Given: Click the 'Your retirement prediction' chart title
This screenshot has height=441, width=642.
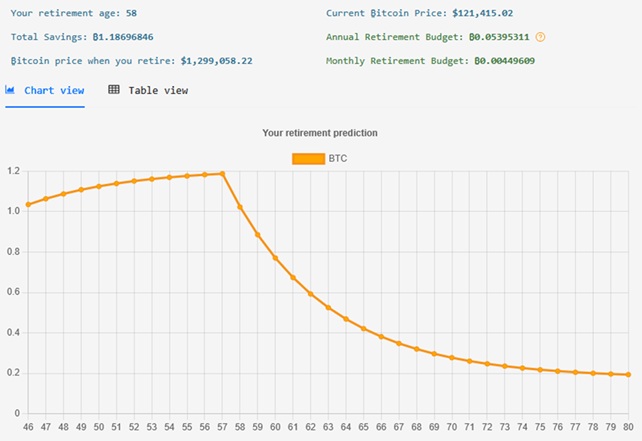Looking at the screenshot, I should point(320,132).
